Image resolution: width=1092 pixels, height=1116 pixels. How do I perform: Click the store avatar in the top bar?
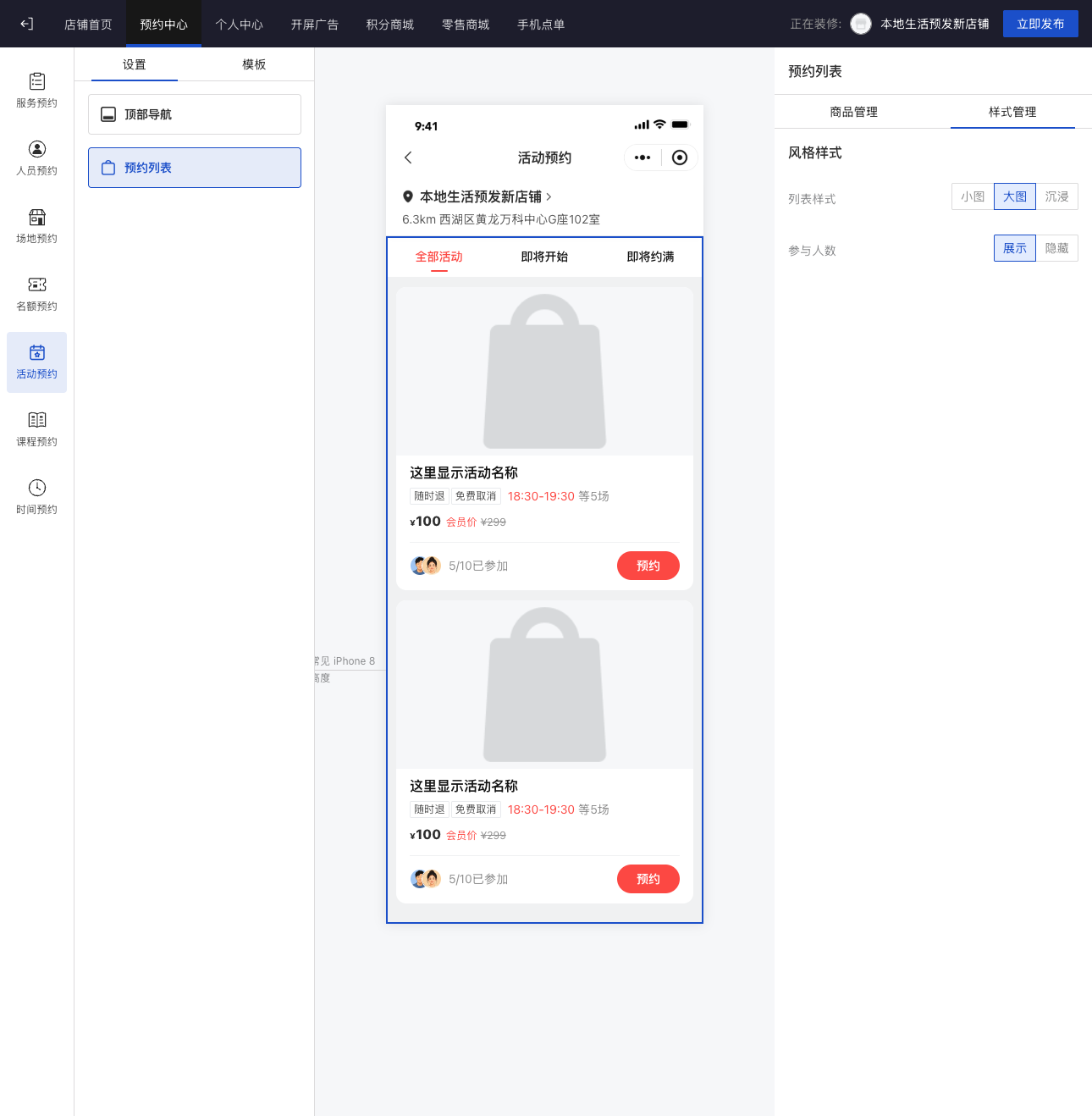click(x=861, y=24)
